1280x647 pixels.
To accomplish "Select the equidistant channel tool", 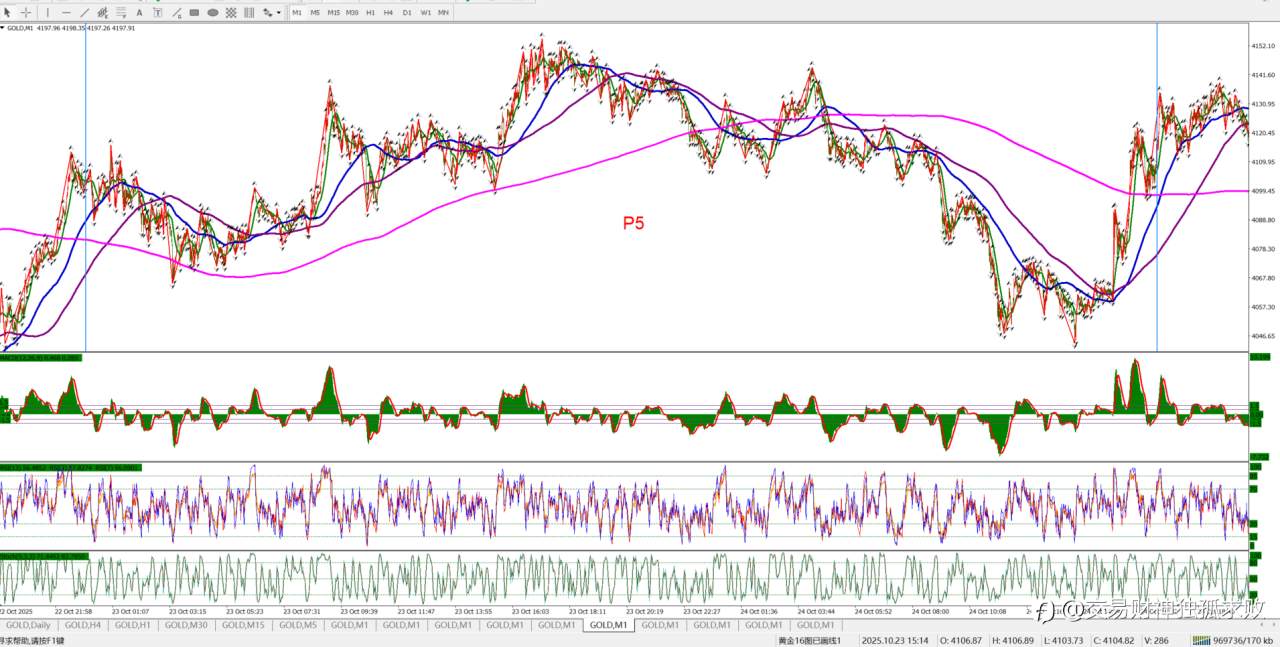I will point(103,13).
